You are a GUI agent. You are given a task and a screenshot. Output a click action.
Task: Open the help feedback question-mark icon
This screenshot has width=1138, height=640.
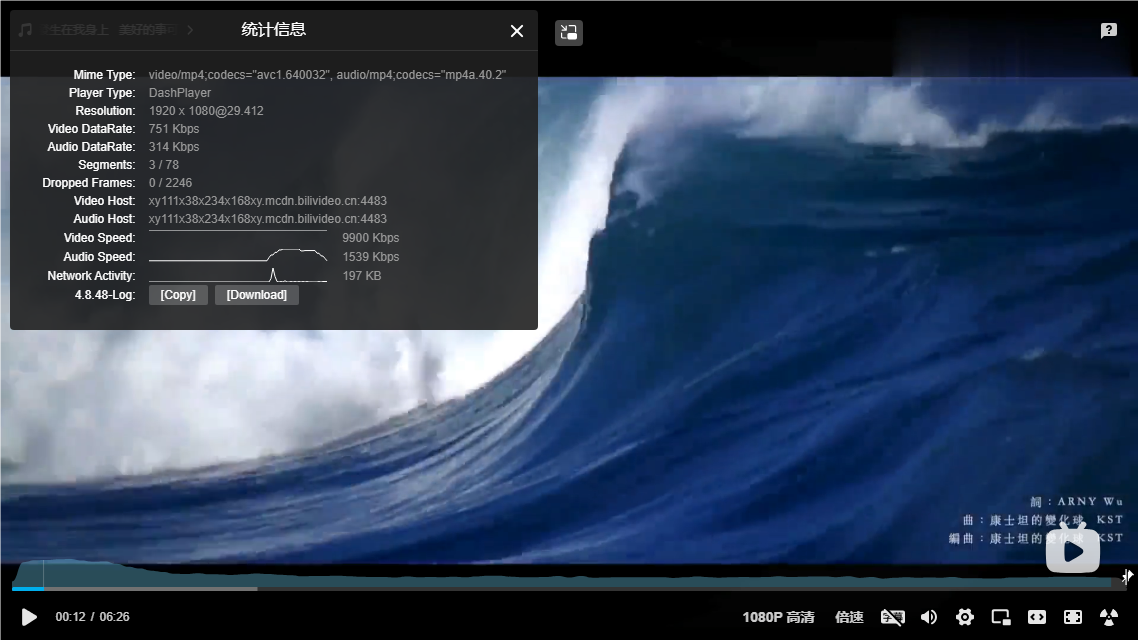[1108, 30]
